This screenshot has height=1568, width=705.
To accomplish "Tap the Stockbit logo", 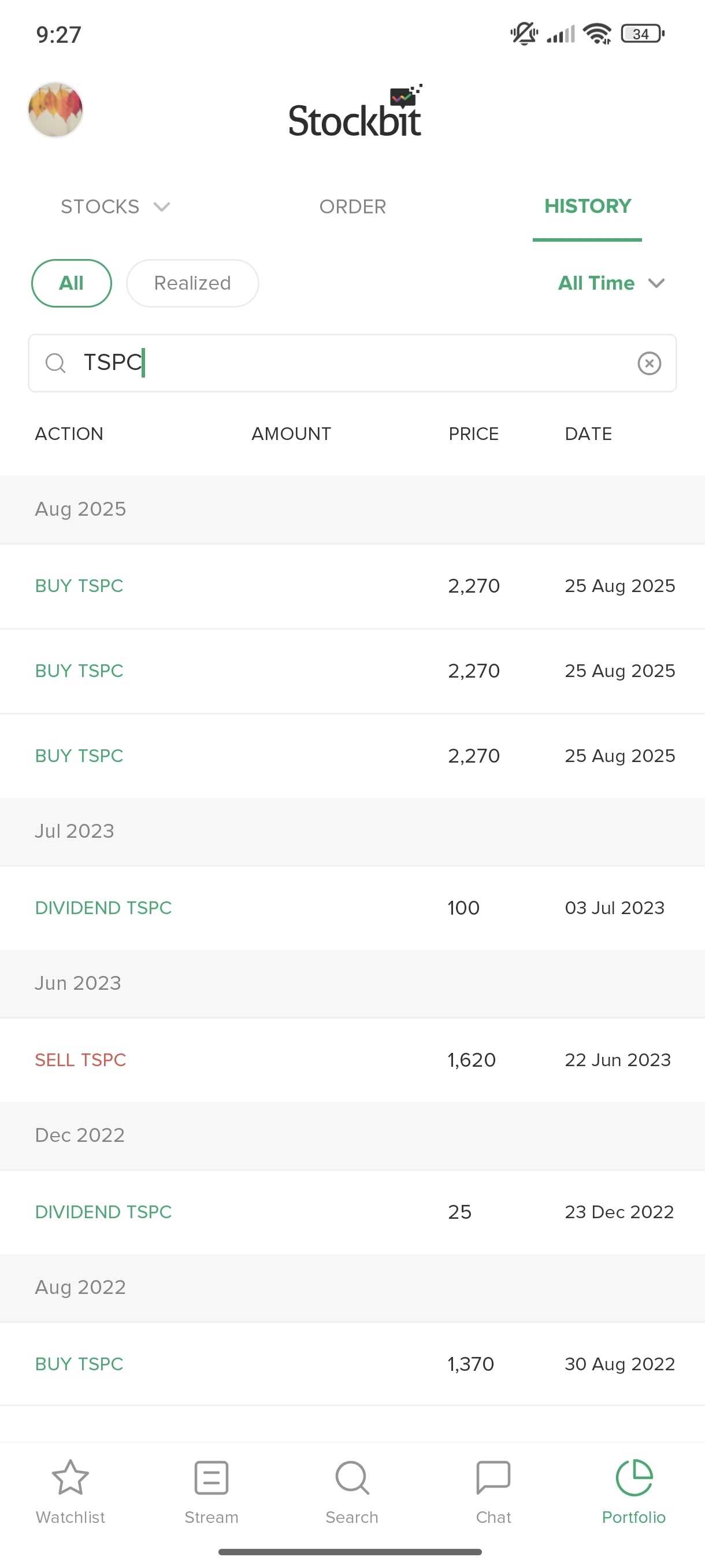I will click(x=355, y=112).
